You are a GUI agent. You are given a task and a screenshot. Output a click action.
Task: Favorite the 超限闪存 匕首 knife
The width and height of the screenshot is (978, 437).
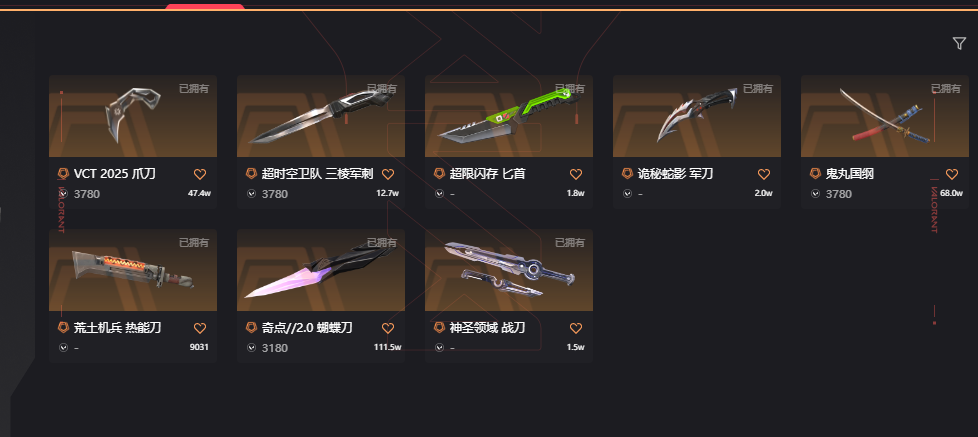point(576,175)
